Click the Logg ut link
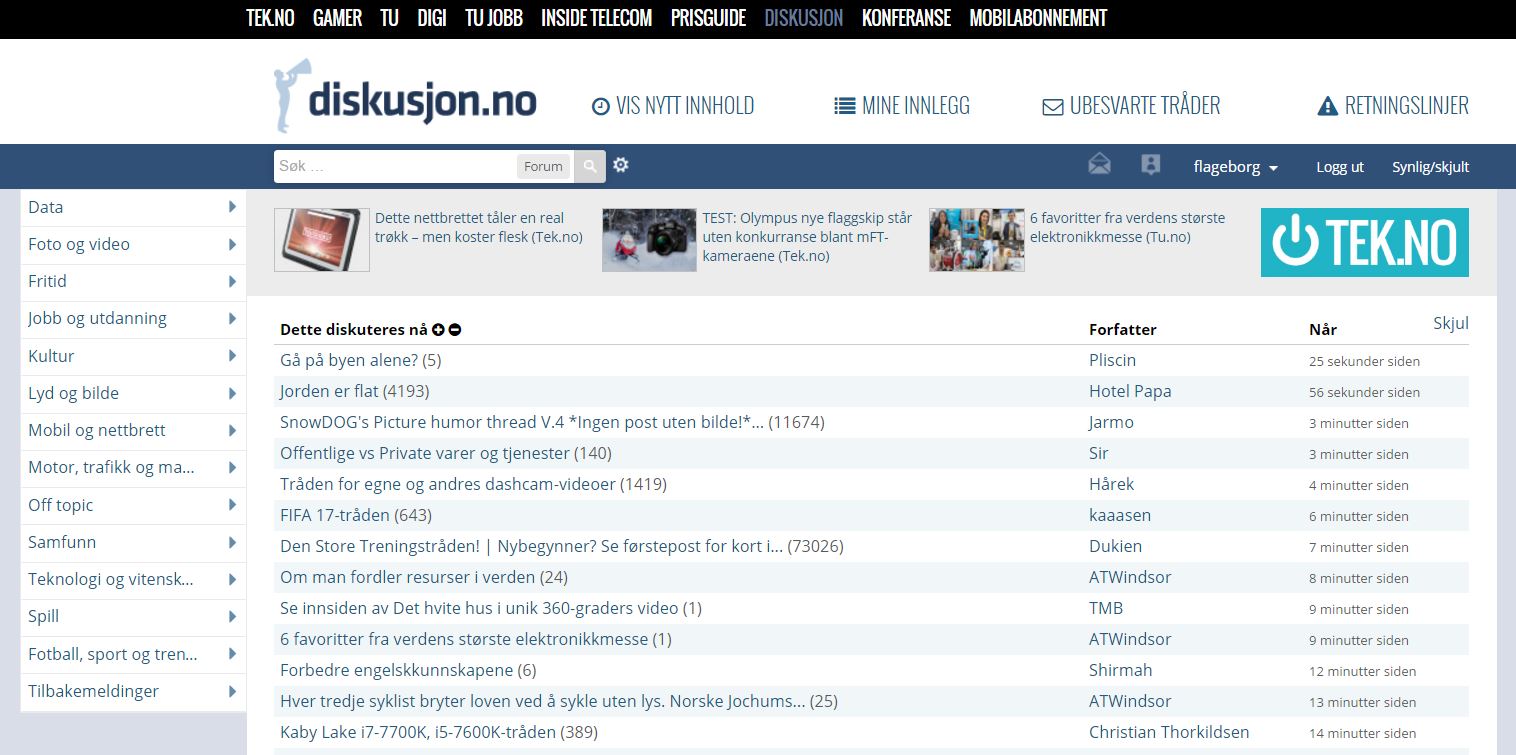 [1340, 167]
